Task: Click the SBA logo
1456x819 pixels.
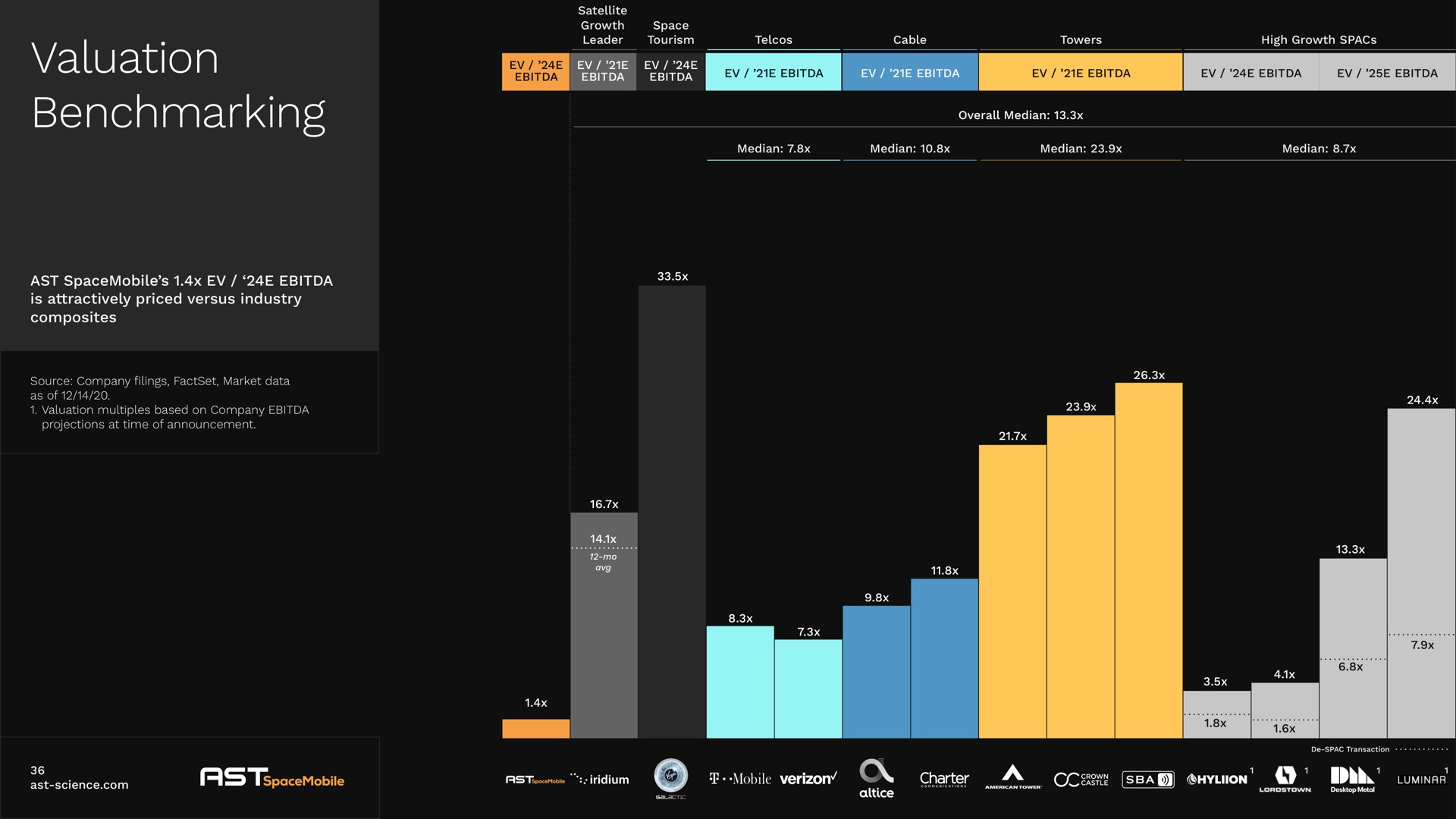Action: 1148,780
